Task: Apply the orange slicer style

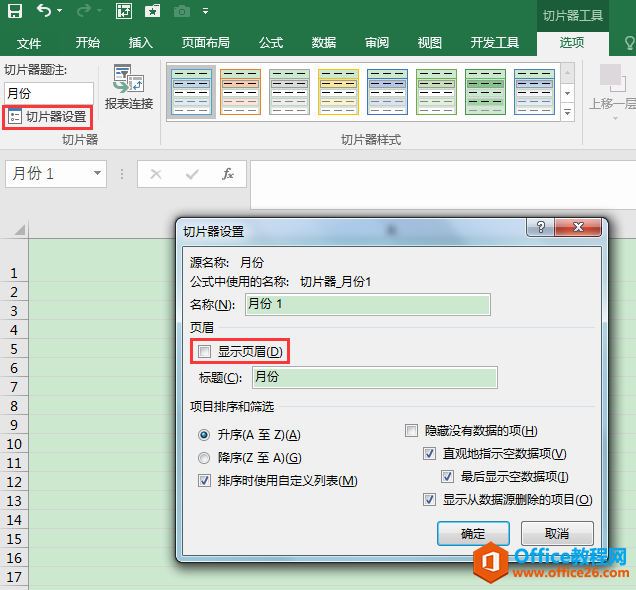Action: point(241,92)
